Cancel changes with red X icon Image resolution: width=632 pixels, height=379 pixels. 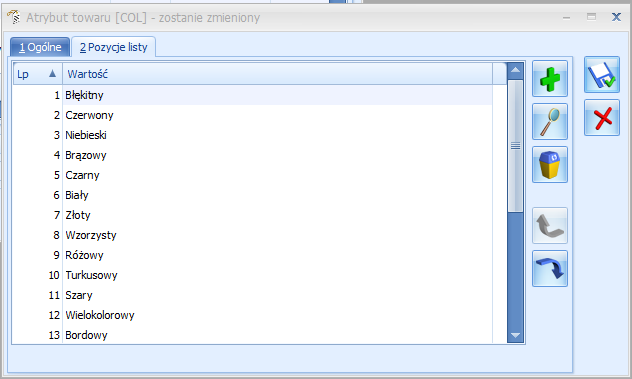(602, 118)
